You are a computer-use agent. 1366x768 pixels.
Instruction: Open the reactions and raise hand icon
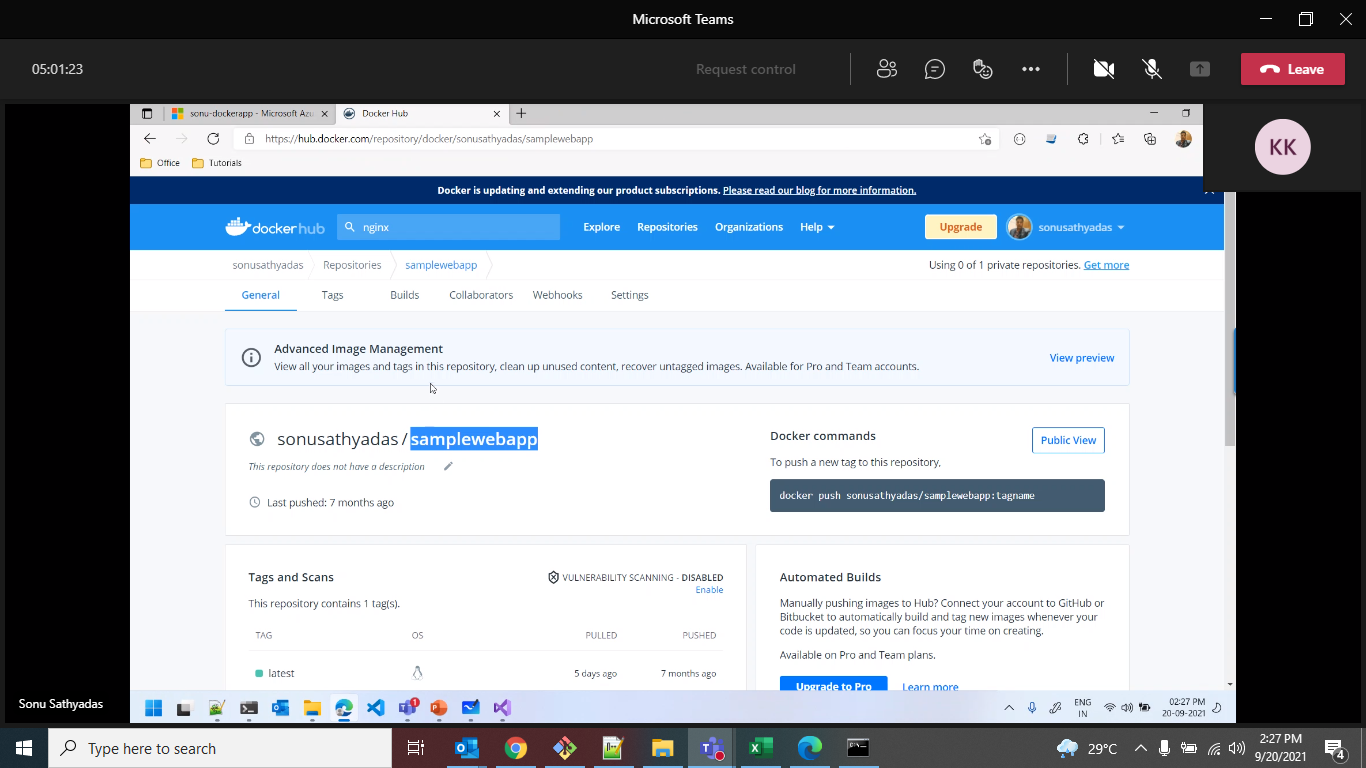(x=983, y=69)
